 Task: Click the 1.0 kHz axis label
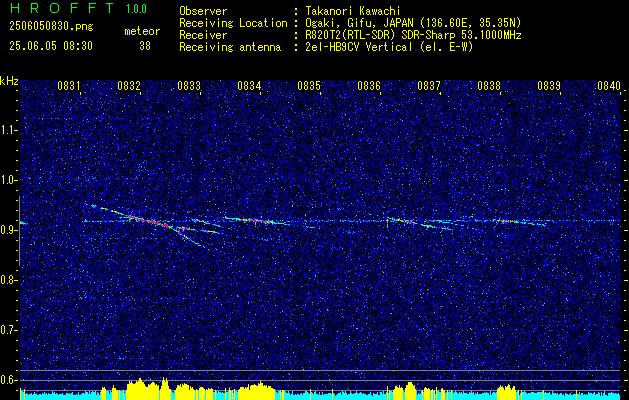pyautogui.click(x=9, y=180)
